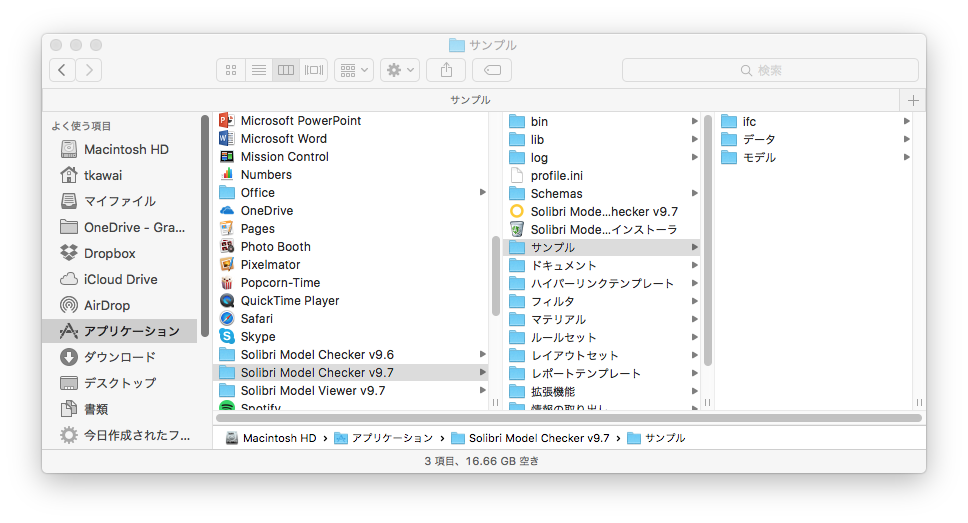
Task: Click the edit tags icon
Action: [x=492, y=70]
